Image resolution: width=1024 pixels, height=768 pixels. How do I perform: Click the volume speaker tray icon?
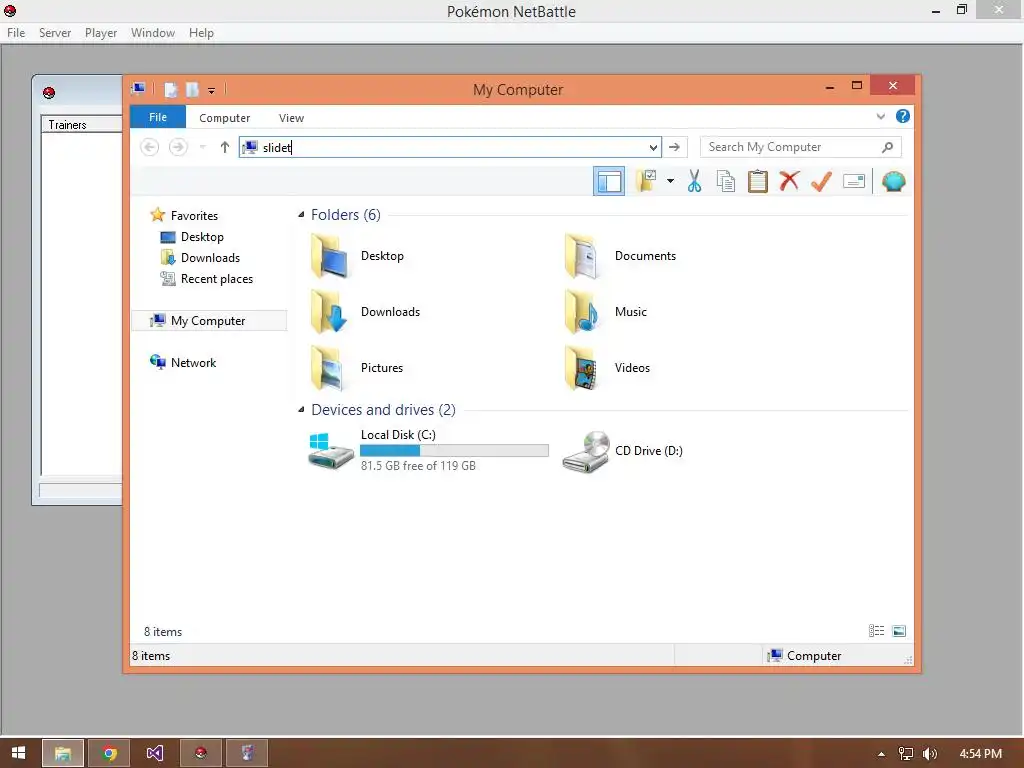930,754
